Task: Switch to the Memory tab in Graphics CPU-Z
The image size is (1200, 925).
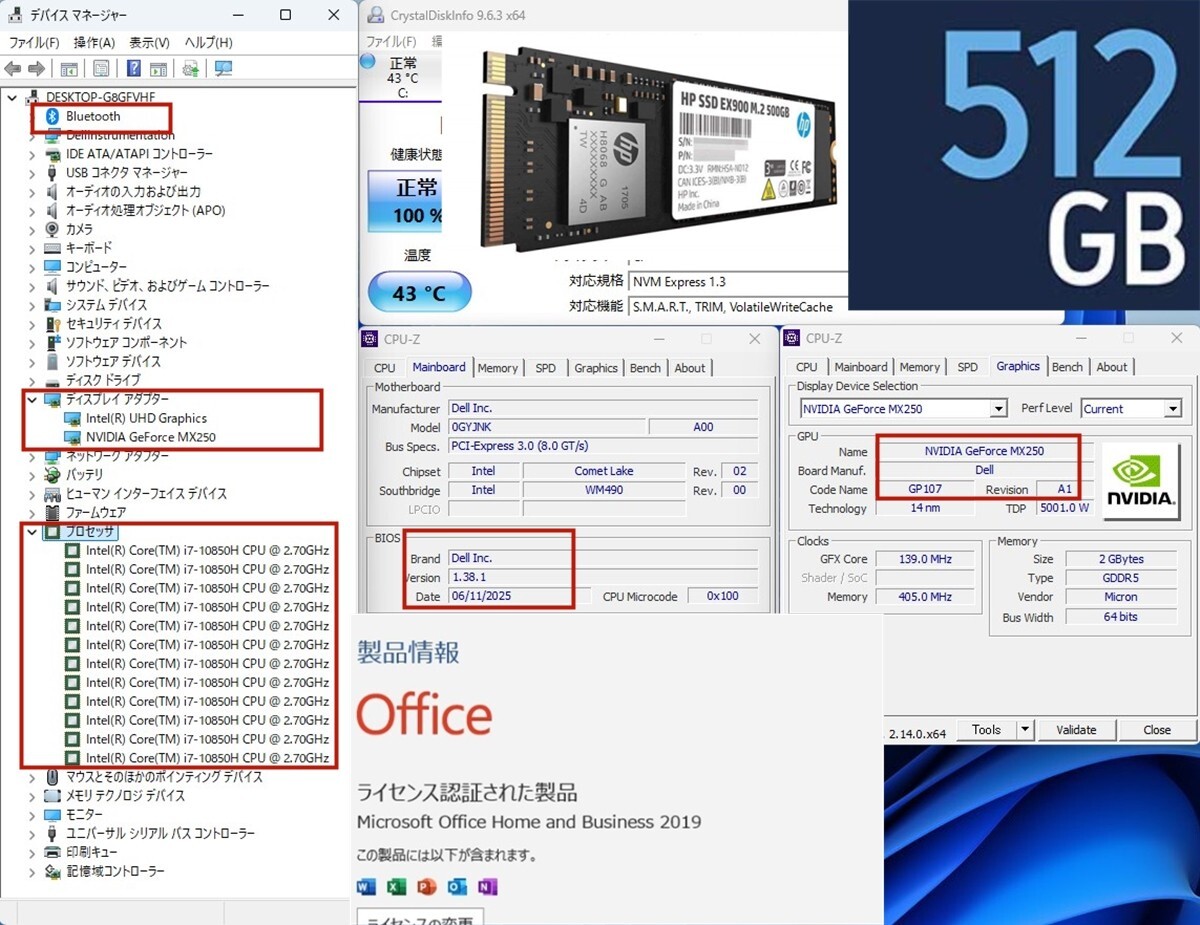Action: [919, 367]
